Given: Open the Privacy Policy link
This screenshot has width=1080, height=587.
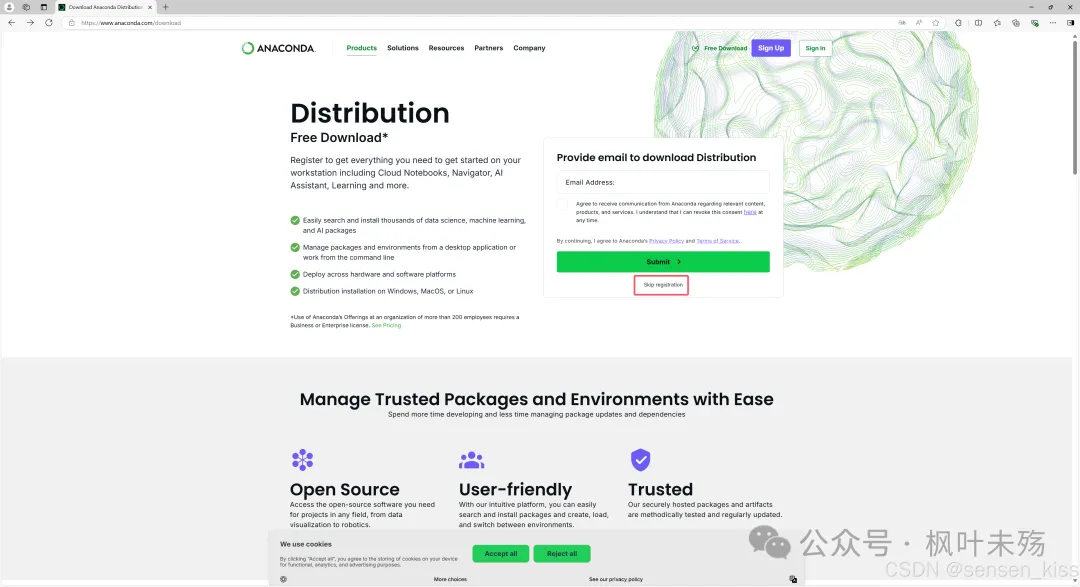Looking at the screenshot, I should coord(666,241).
